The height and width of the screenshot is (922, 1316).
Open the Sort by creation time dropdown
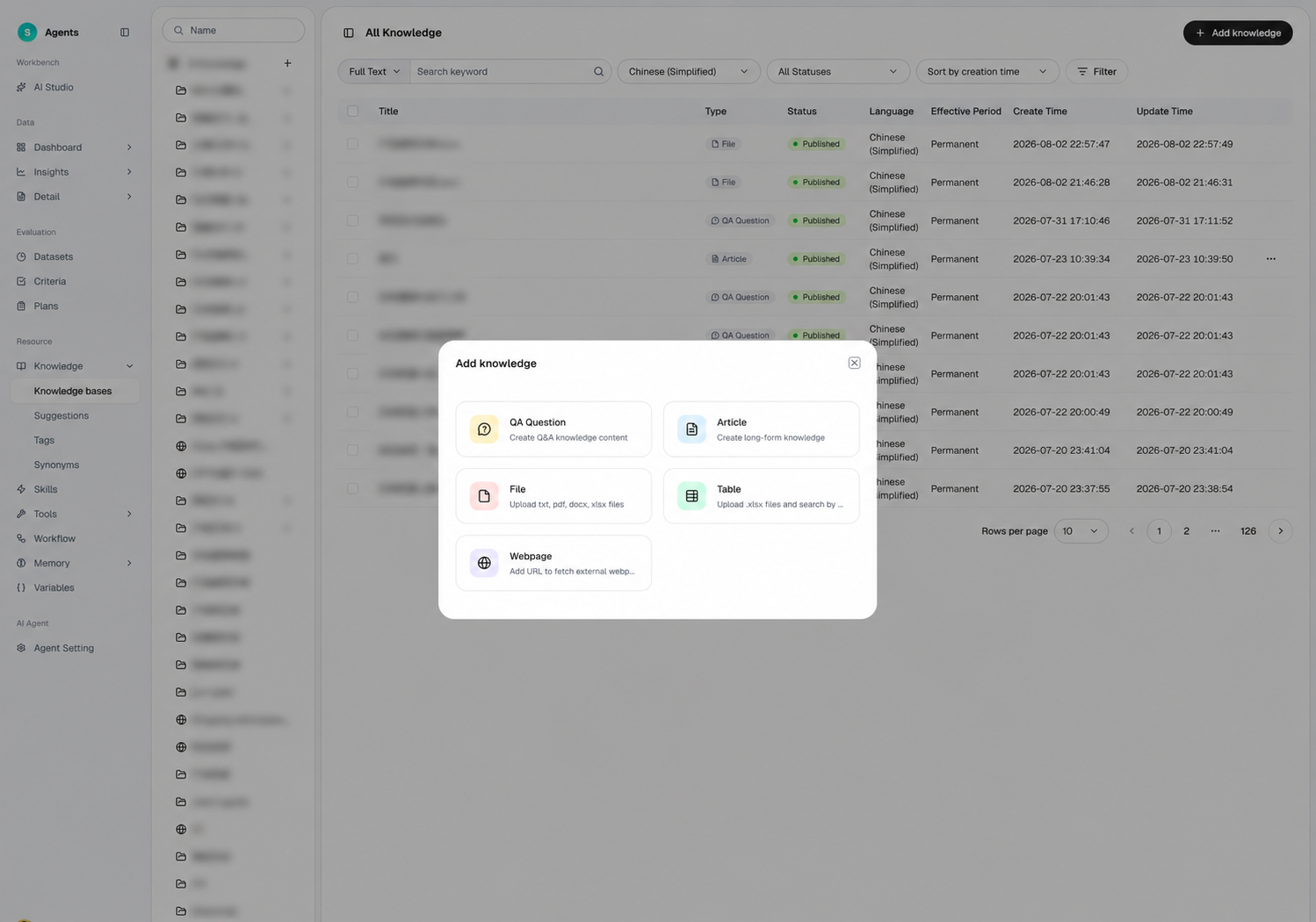(x=987, y=71)
